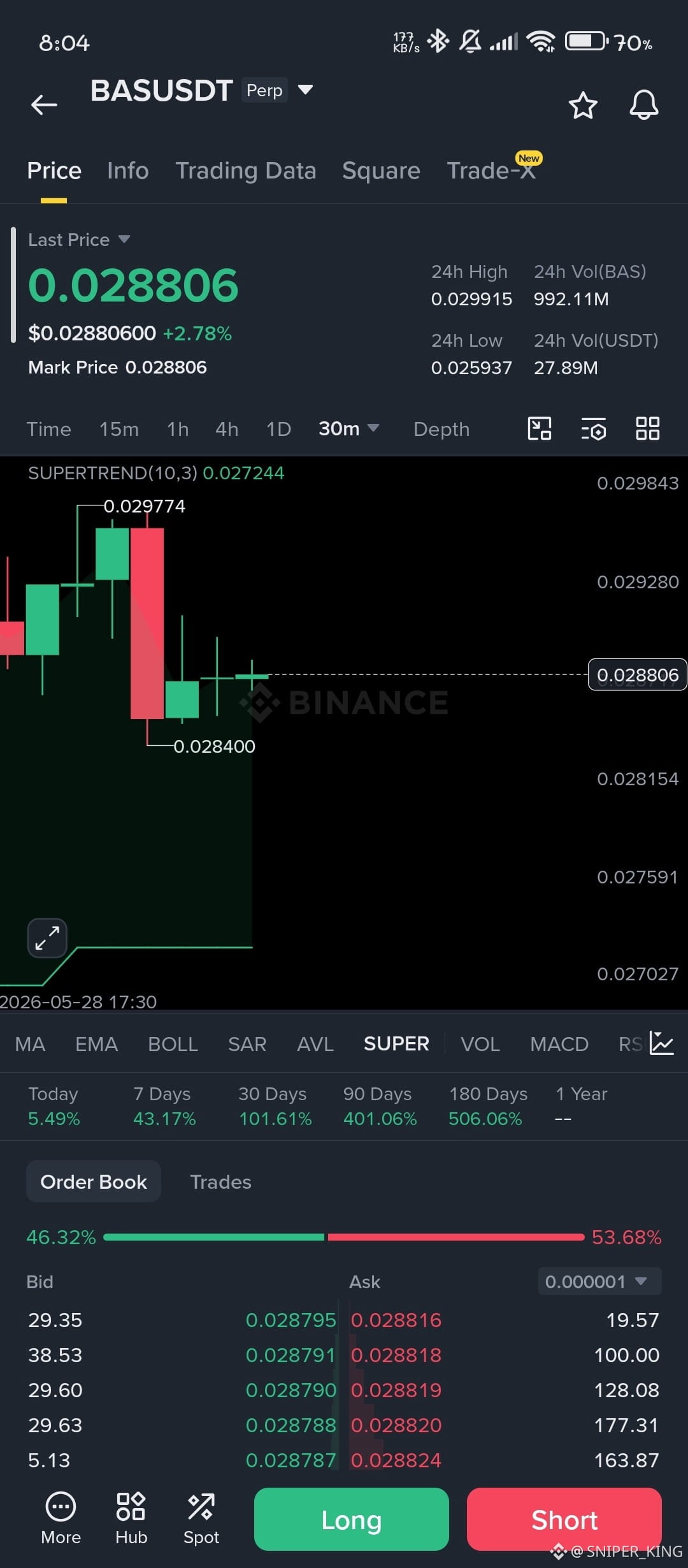688x1568 pixels.
Task: Switch to Spot trading icon
Action: click(201, 1519)
